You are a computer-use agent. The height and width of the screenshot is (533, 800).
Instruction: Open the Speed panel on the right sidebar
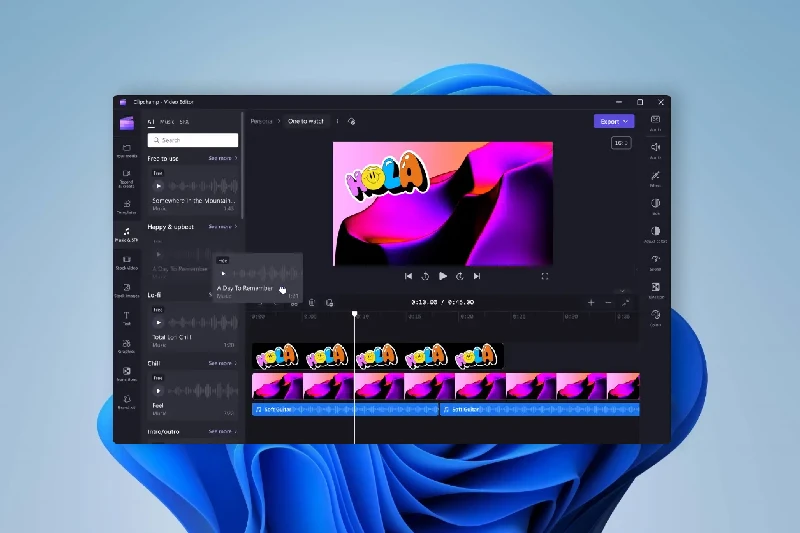click(x=656, y=262)
